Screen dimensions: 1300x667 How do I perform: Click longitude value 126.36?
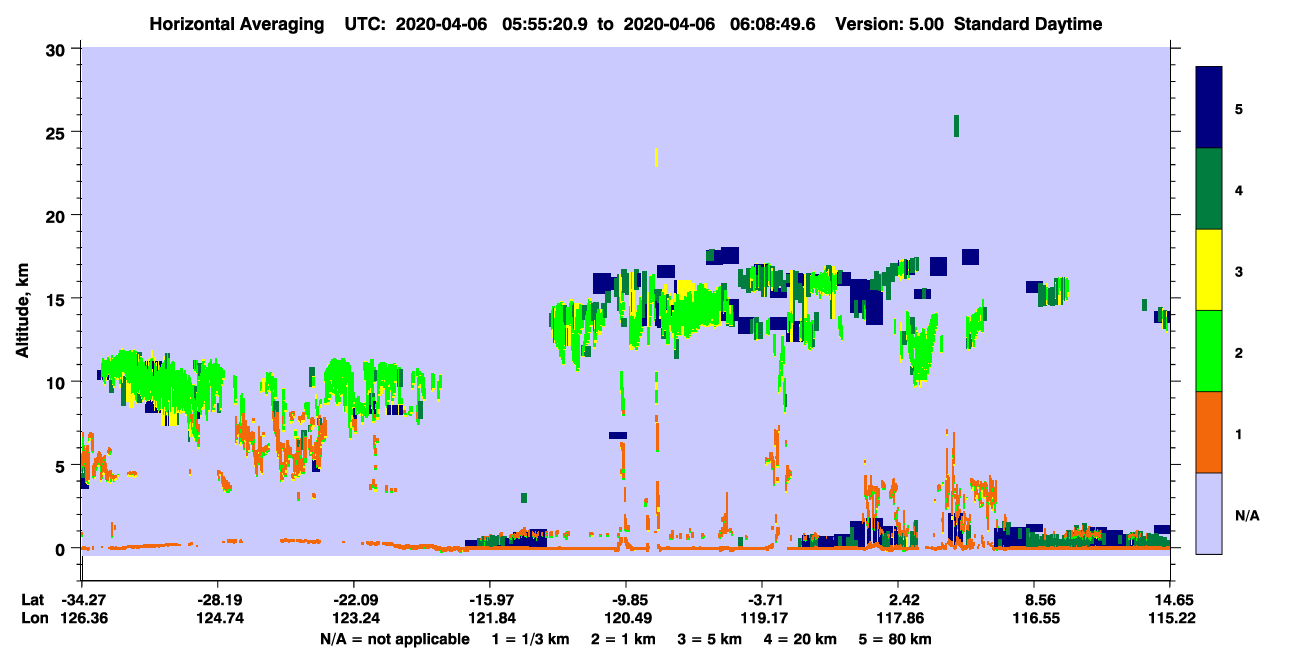[82, 619]
